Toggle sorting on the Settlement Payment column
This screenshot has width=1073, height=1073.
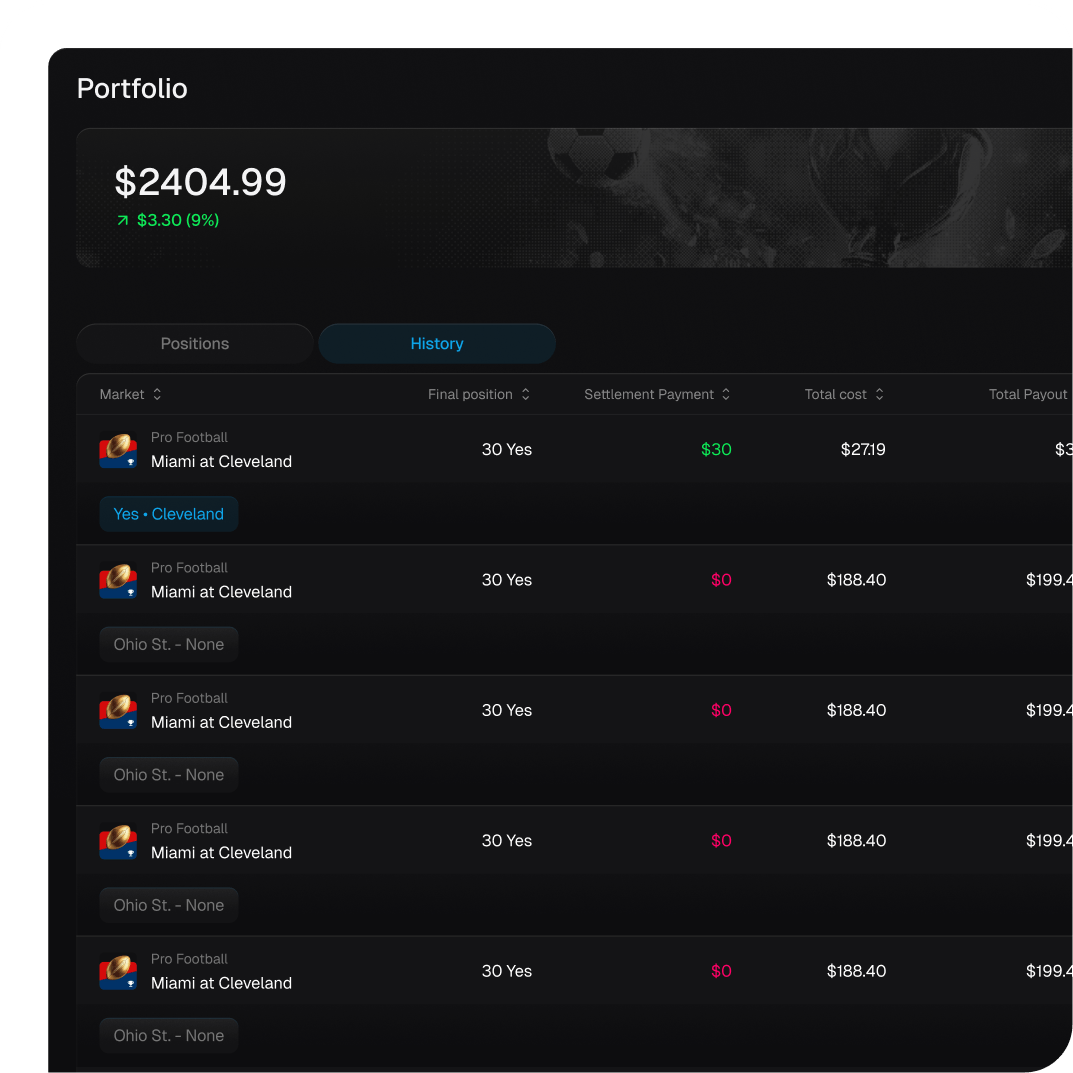[726, 394]
